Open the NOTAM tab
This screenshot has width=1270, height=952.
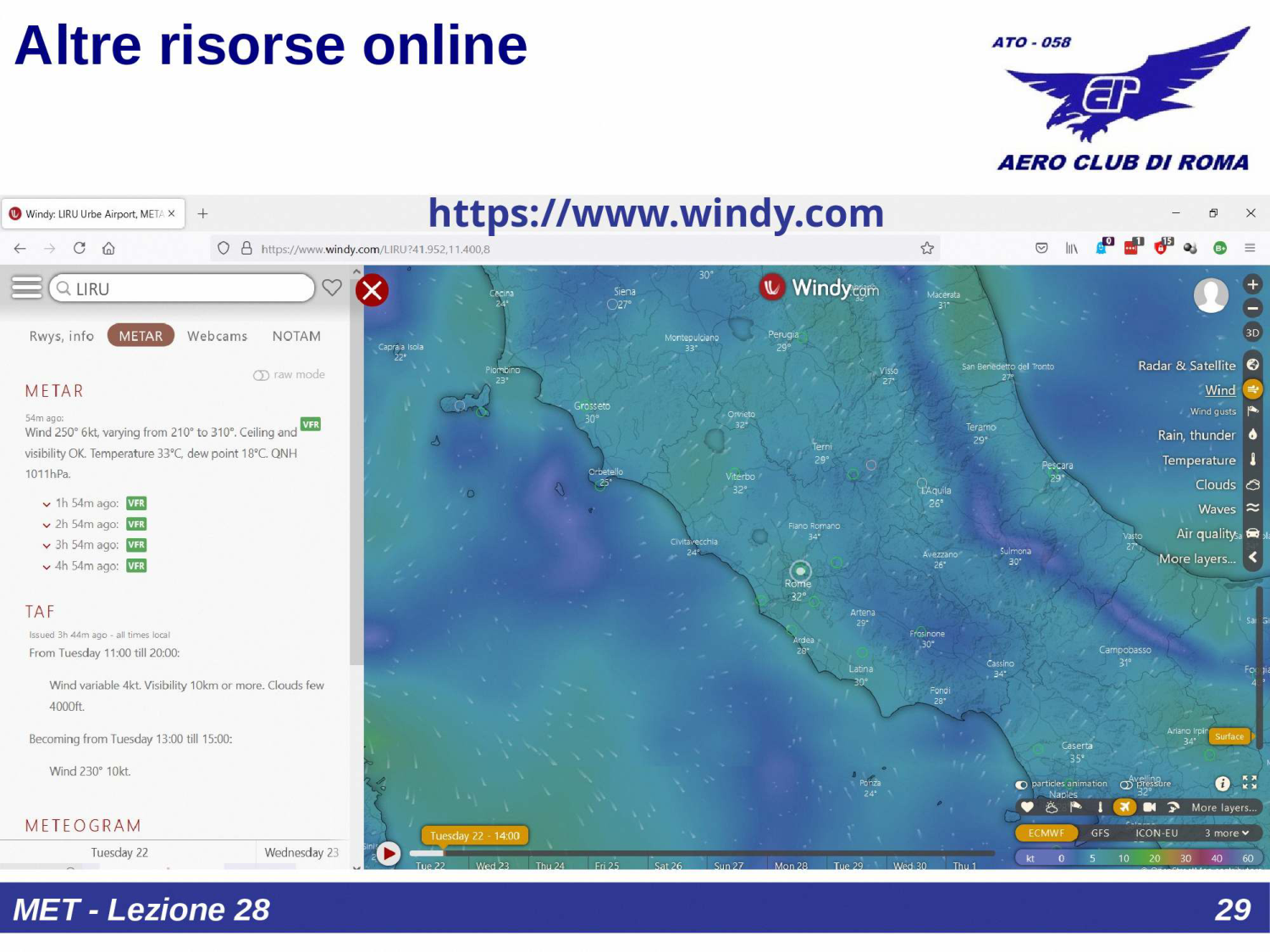click(296, 336)
